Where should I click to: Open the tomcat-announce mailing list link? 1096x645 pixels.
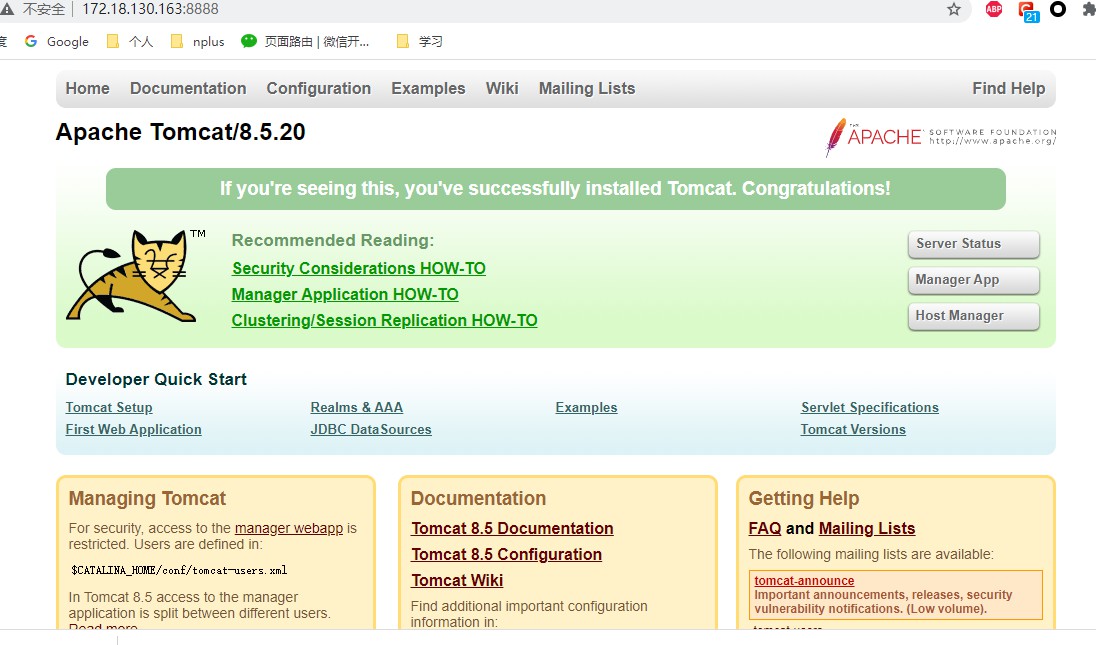pyautogui.click(x=804, y=581)
